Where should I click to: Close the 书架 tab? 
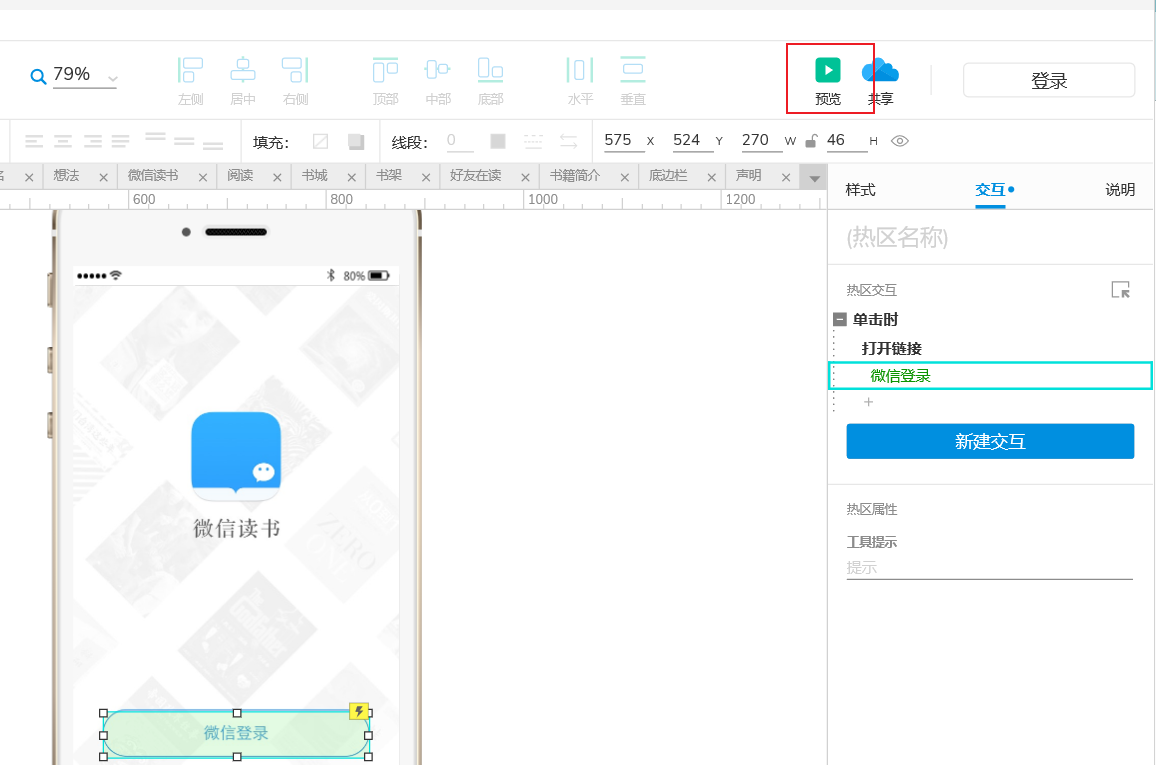tap(426, 178)
